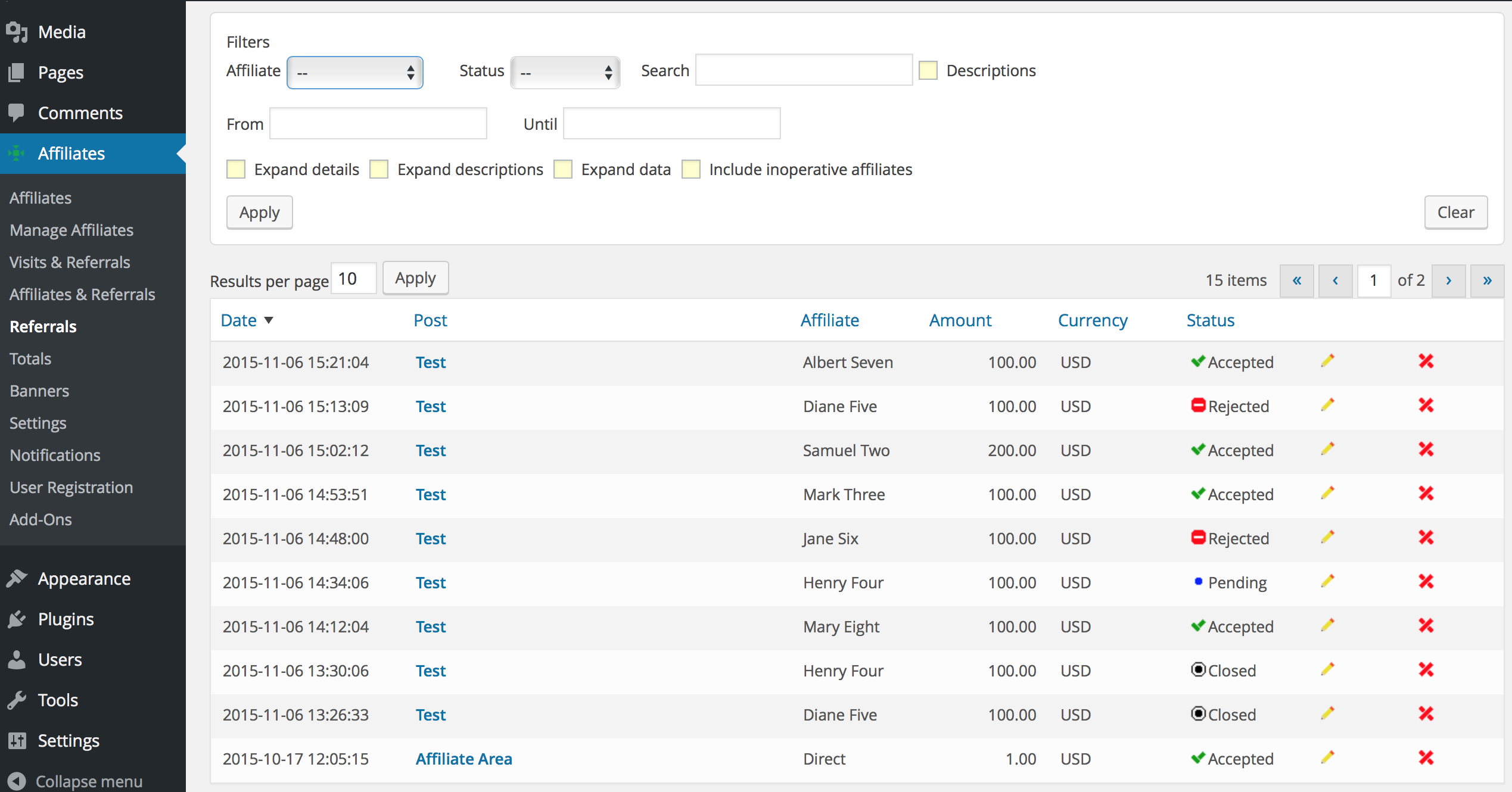Apply the results per page setting

tap(416, 277)
